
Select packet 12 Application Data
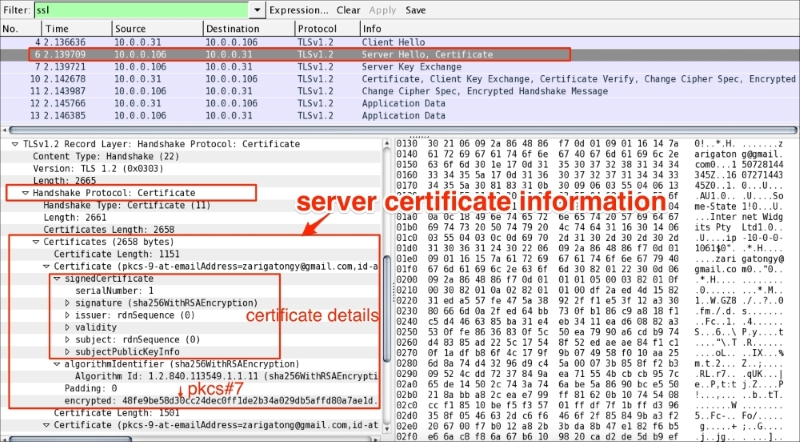pos(400,104)
